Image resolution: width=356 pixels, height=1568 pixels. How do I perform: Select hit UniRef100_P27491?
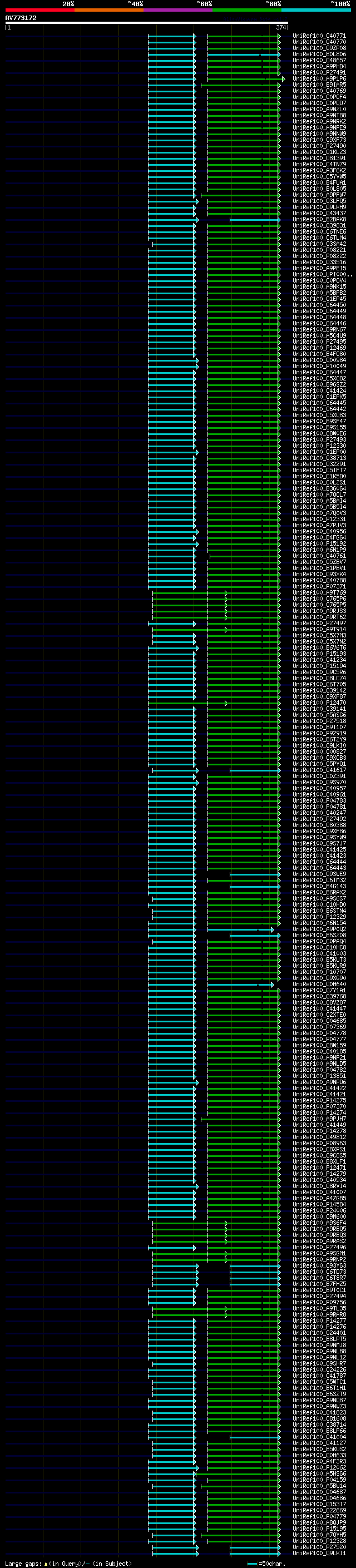coord(319,72)
